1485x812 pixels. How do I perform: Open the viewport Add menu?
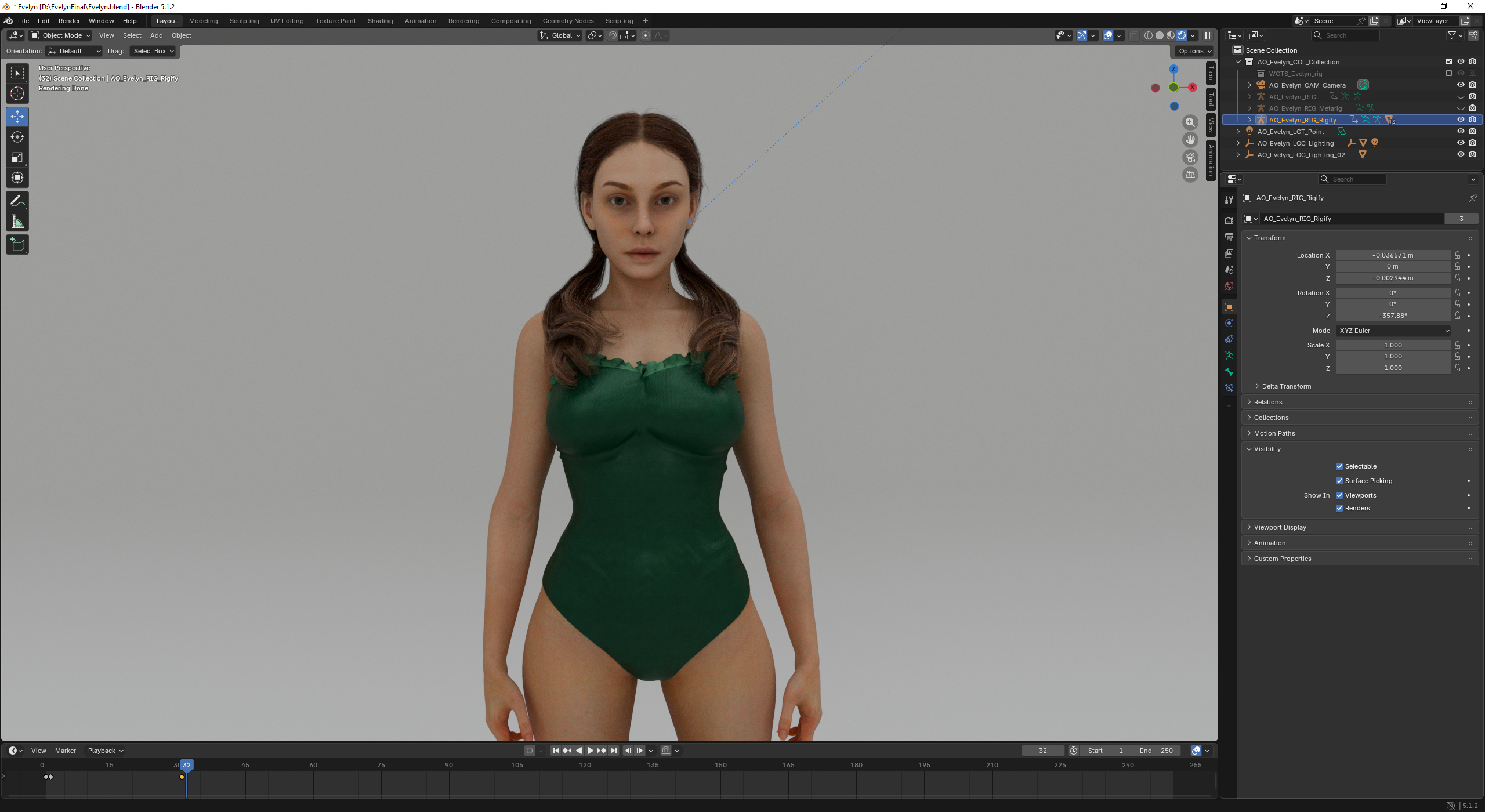click(157, 35)
